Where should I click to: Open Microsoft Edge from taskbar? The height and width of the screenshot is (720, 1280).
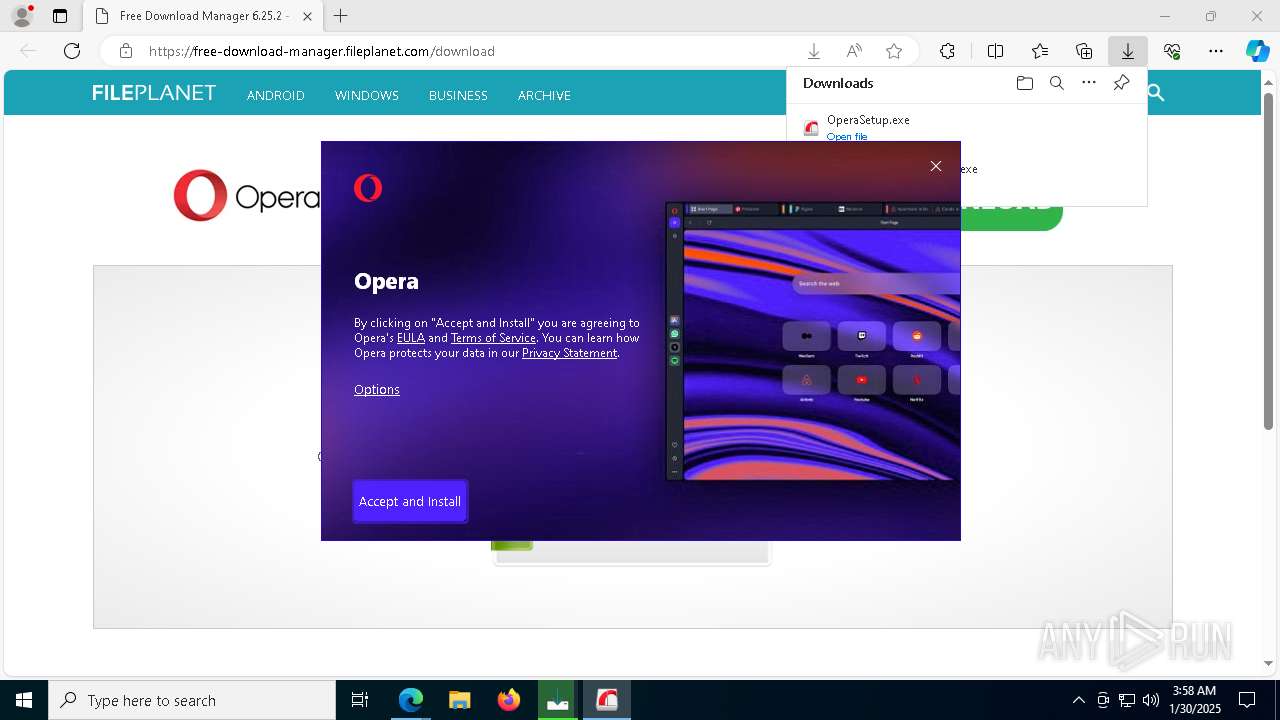[x=411, y=700]
